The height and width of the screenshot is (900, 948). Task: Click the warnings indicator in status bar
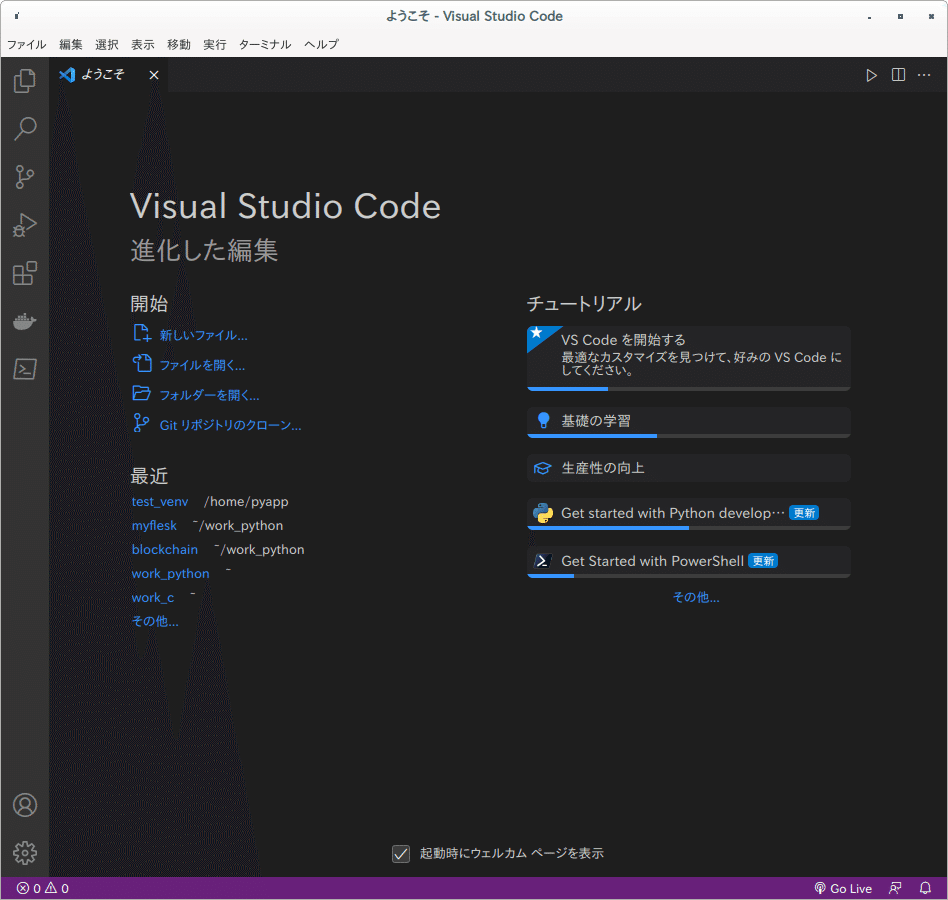(x=57, y=889)
